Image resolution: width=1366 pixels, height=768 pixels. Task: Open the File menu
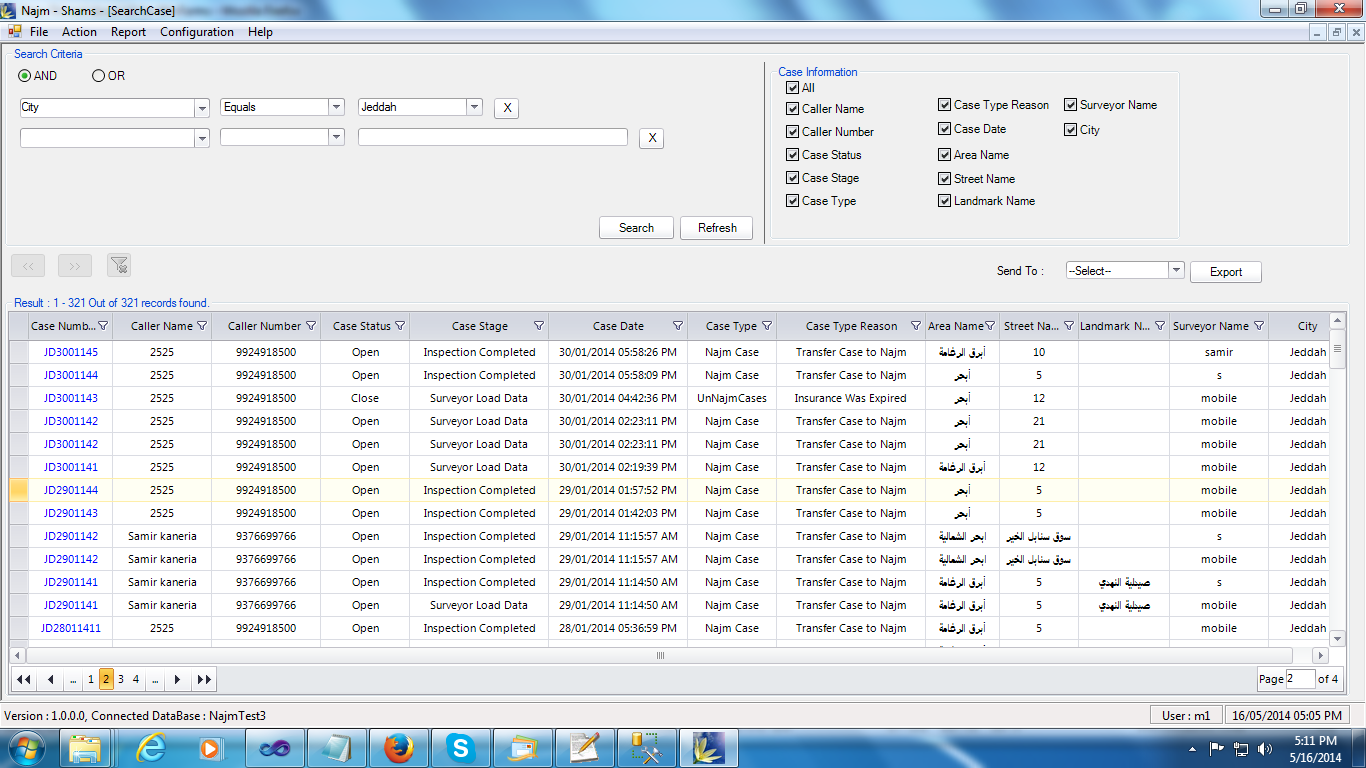click(x=39, y=32)
